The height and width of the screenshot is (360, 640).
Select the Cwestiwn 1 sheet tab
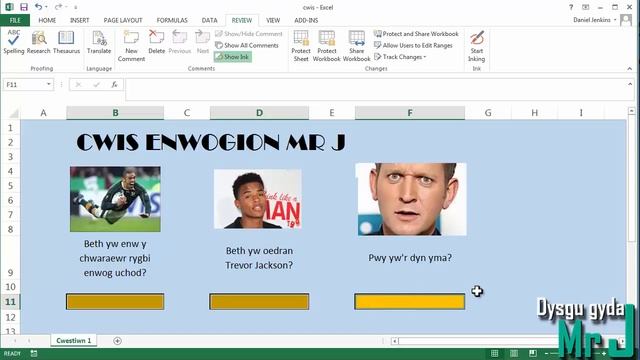pyautogui.click(x=73, y=340)
